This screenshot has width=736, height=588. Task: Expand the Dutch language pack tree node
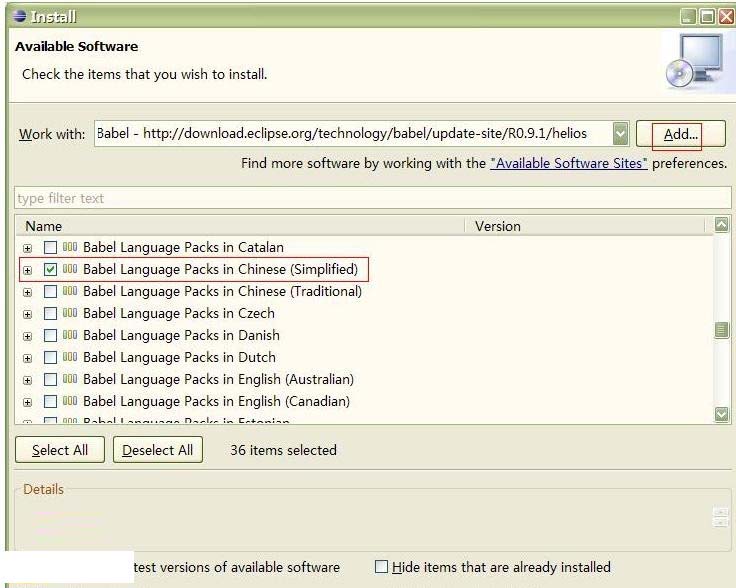click(28, 359)
